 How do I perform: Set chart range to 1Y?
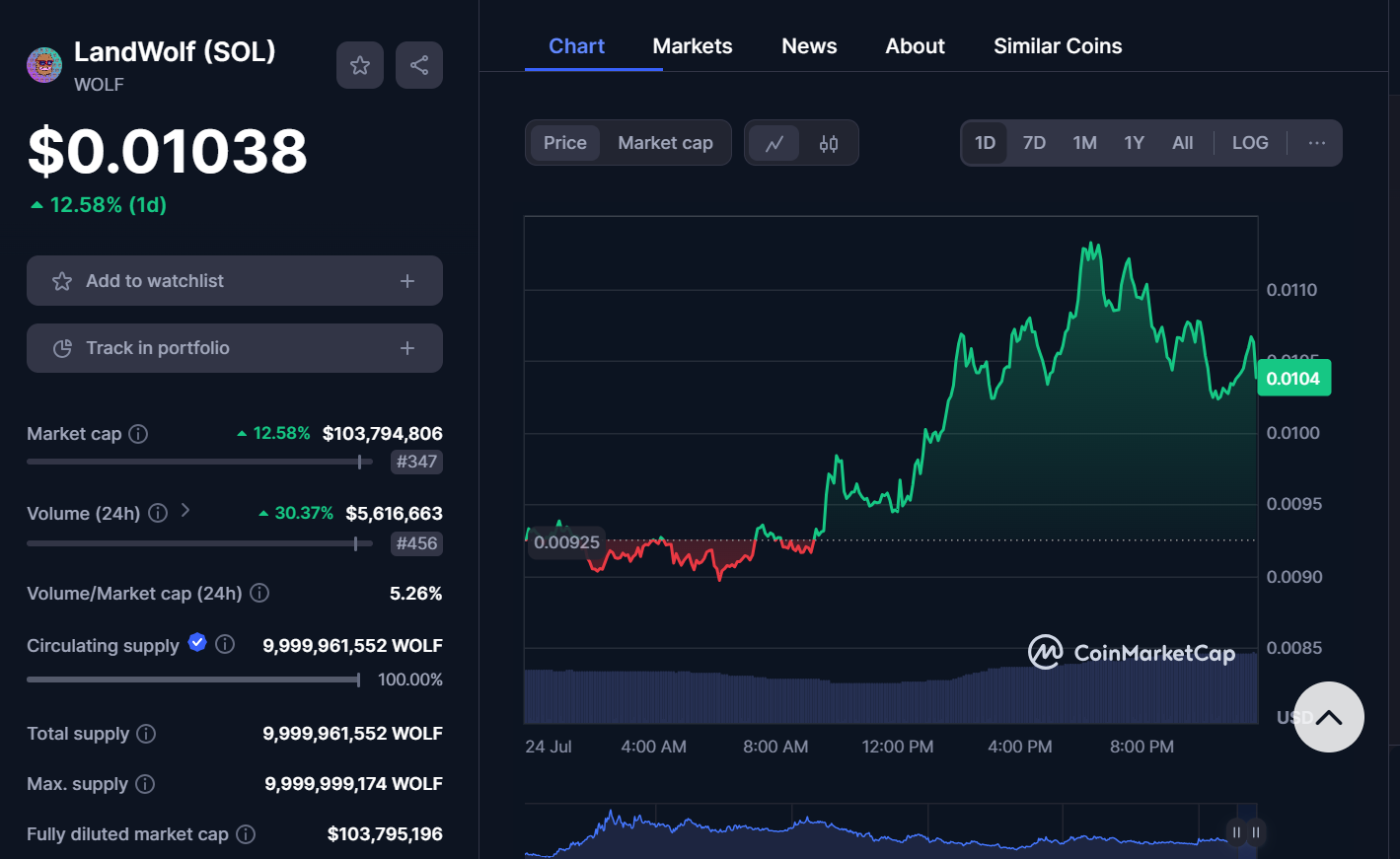[x=1135, y=143]
